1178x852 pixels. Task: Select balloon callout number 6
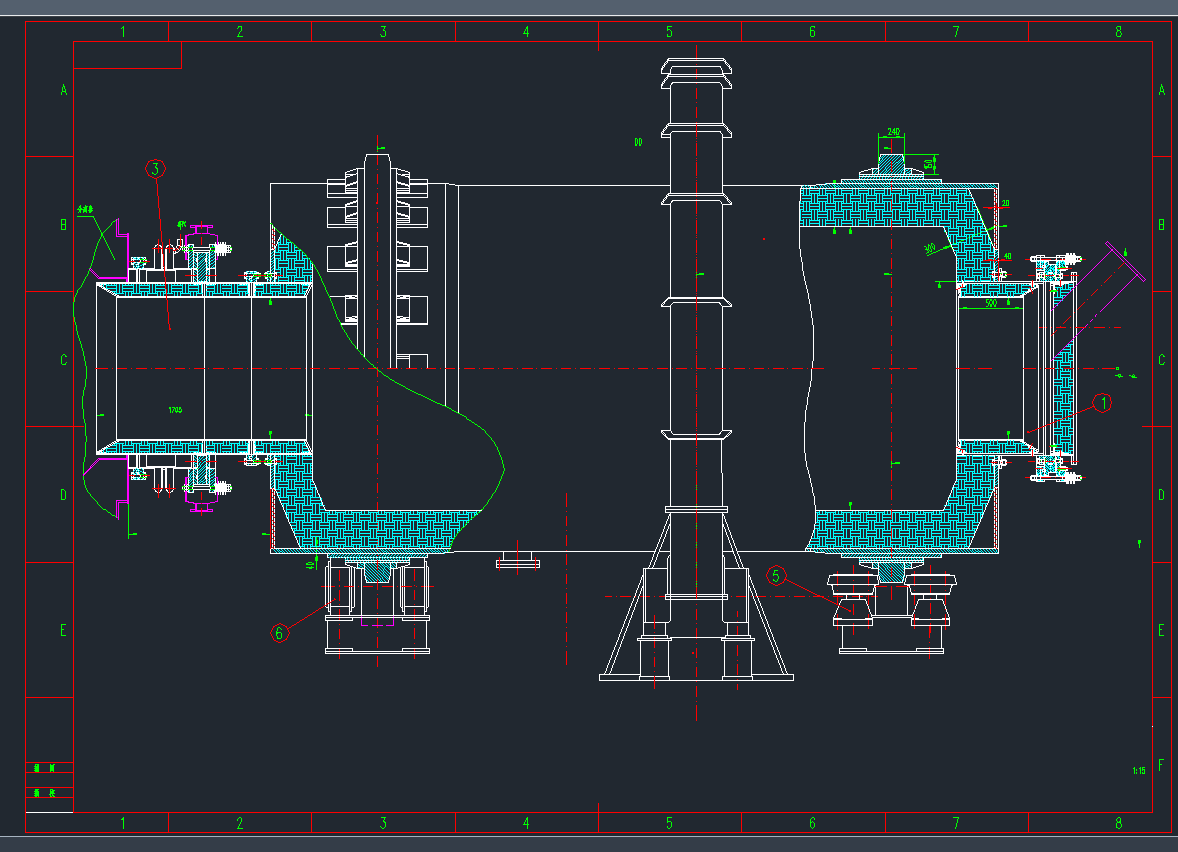point(279,632)
